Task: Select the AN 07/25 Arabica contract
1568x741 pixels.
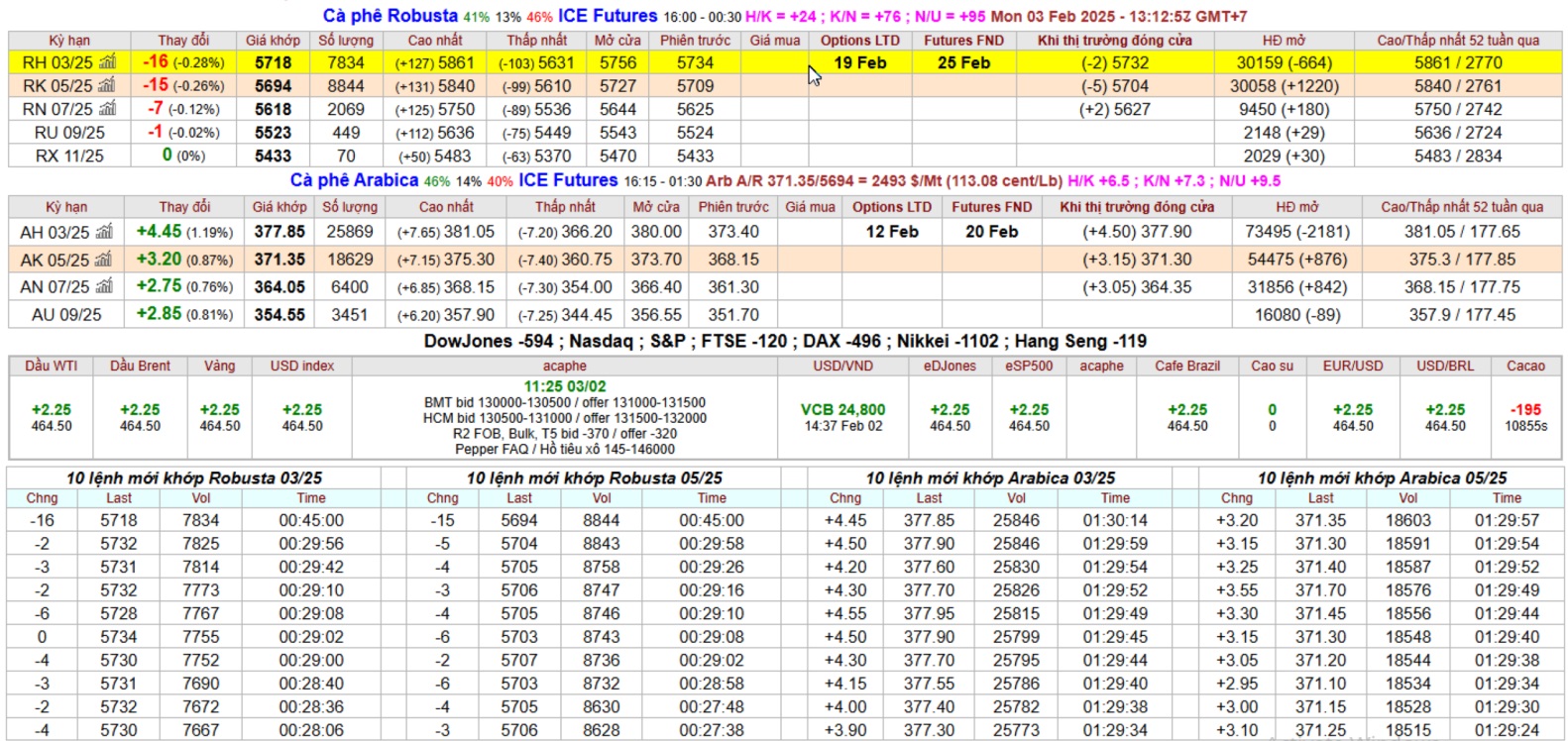Action: point(56,287)
